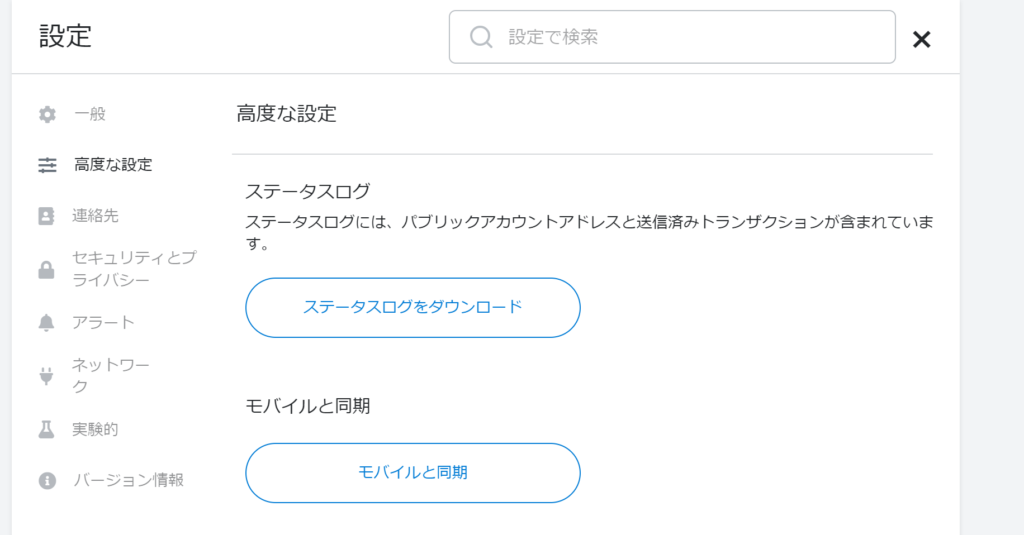
Task: Open the 一般 settings tab
Action: click(90, 114)
